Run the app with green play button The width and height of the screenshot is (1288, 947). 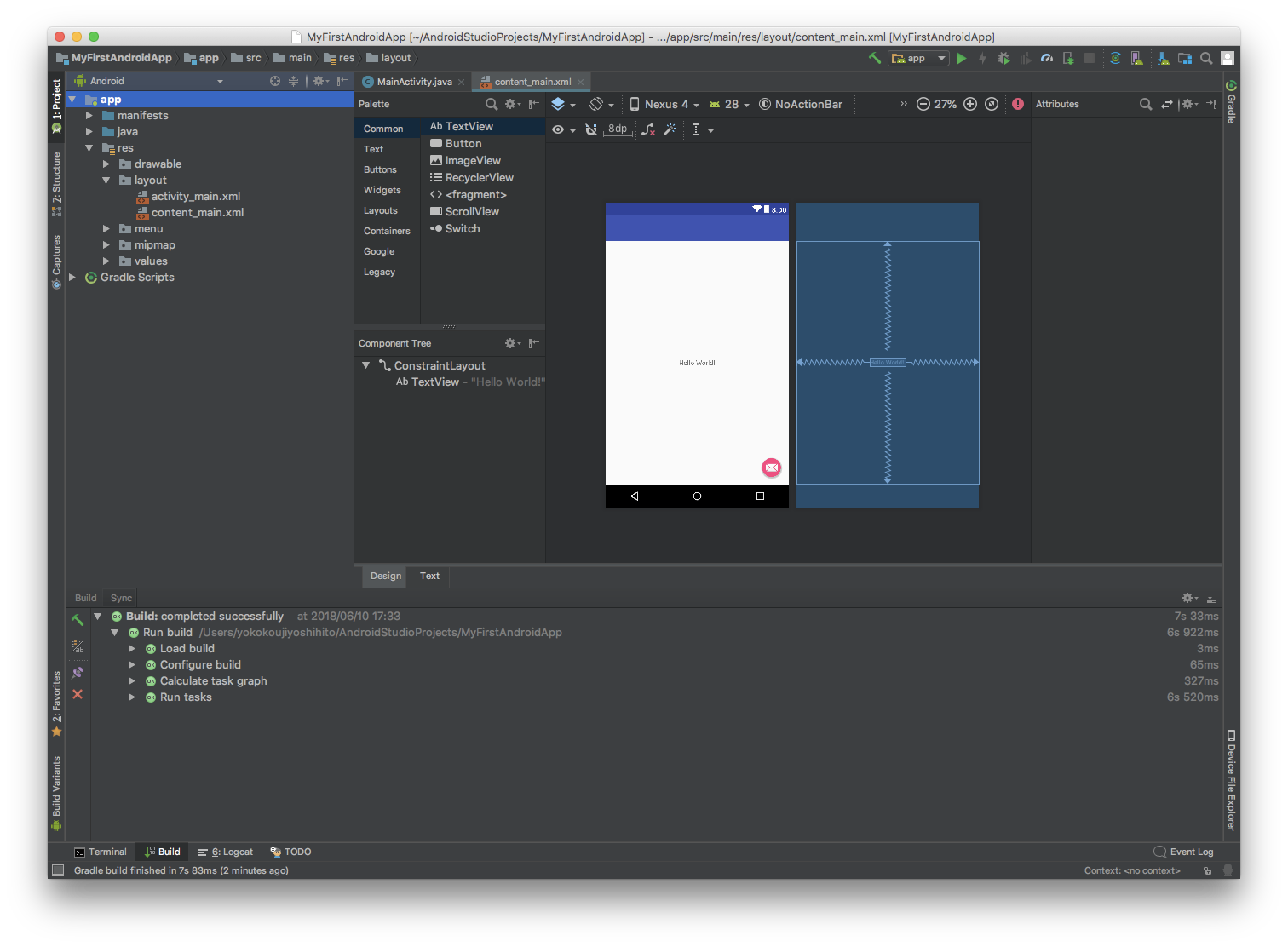click(961, 59)
